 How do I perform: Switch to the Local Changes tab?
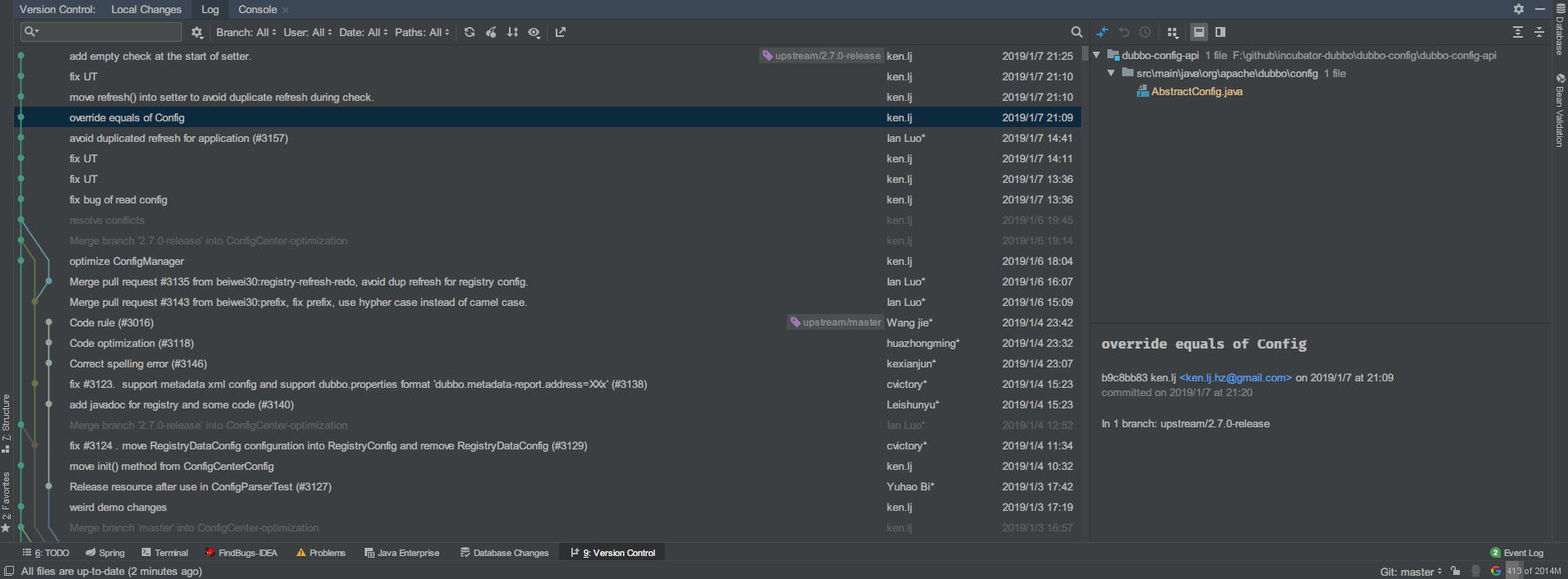pyautogui.click(x=146, y=9)
